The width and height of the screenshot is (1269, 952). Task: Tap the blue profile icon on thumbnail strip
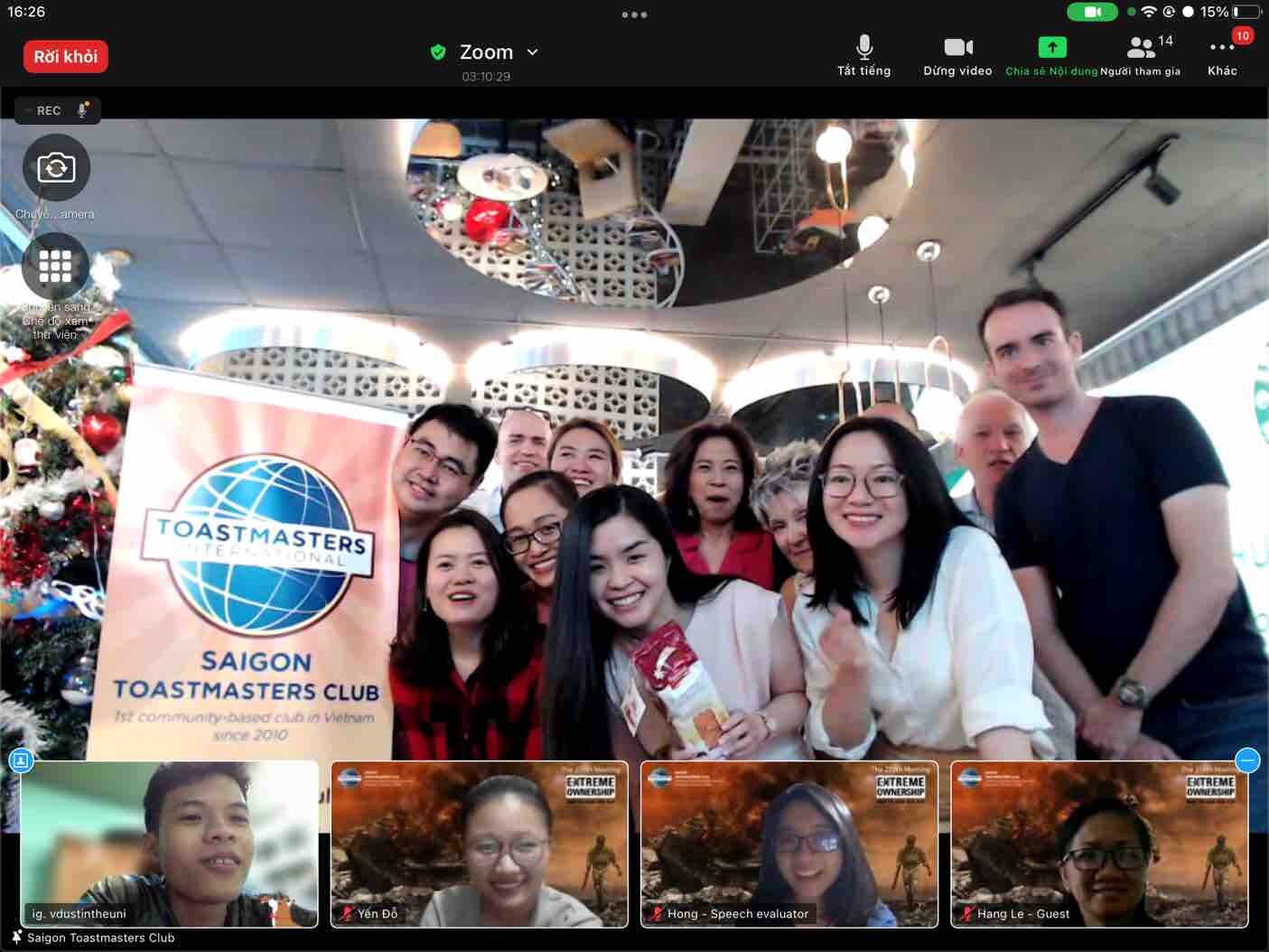(x=21, y=761)
